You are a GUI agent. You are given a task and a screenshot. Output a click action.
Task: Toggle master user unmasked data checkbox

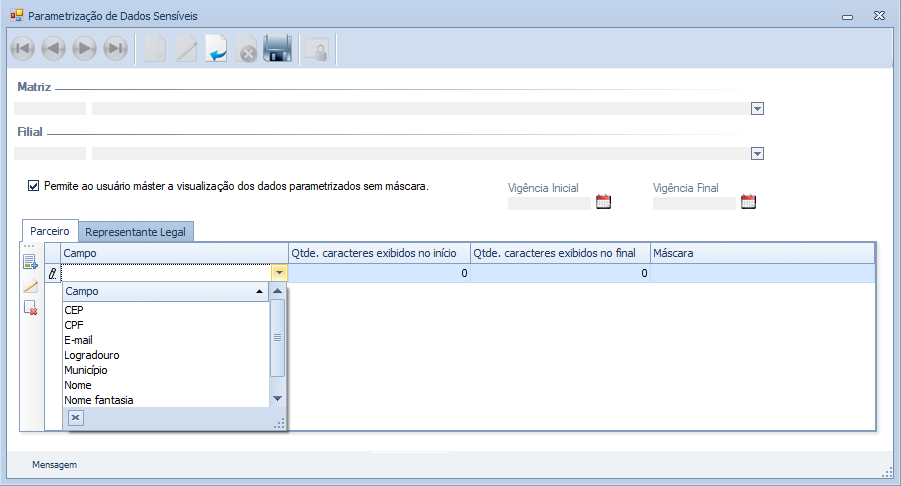[x=34, y=185]
